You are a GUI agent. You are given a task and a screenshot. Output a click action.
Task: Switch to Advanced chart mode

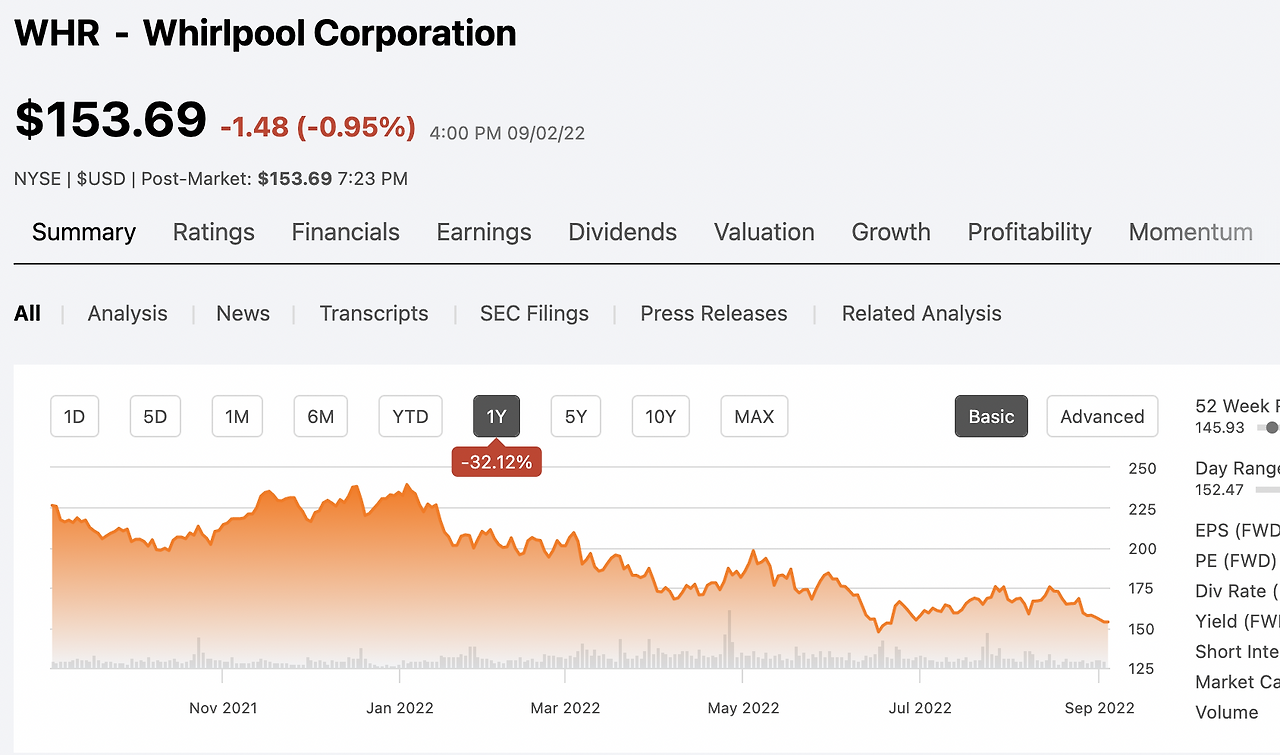[1102, 417]
